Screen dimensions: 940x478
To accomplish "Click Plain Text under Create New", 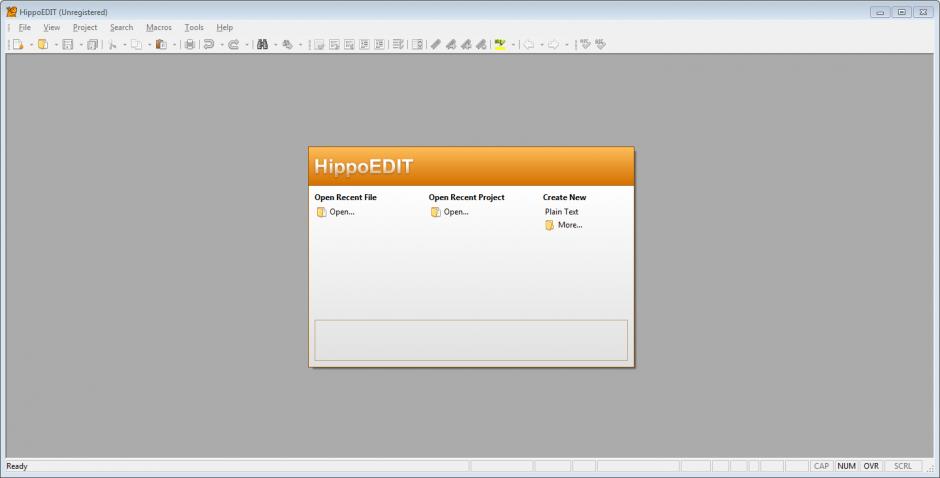I will click(x=561, y=212).
